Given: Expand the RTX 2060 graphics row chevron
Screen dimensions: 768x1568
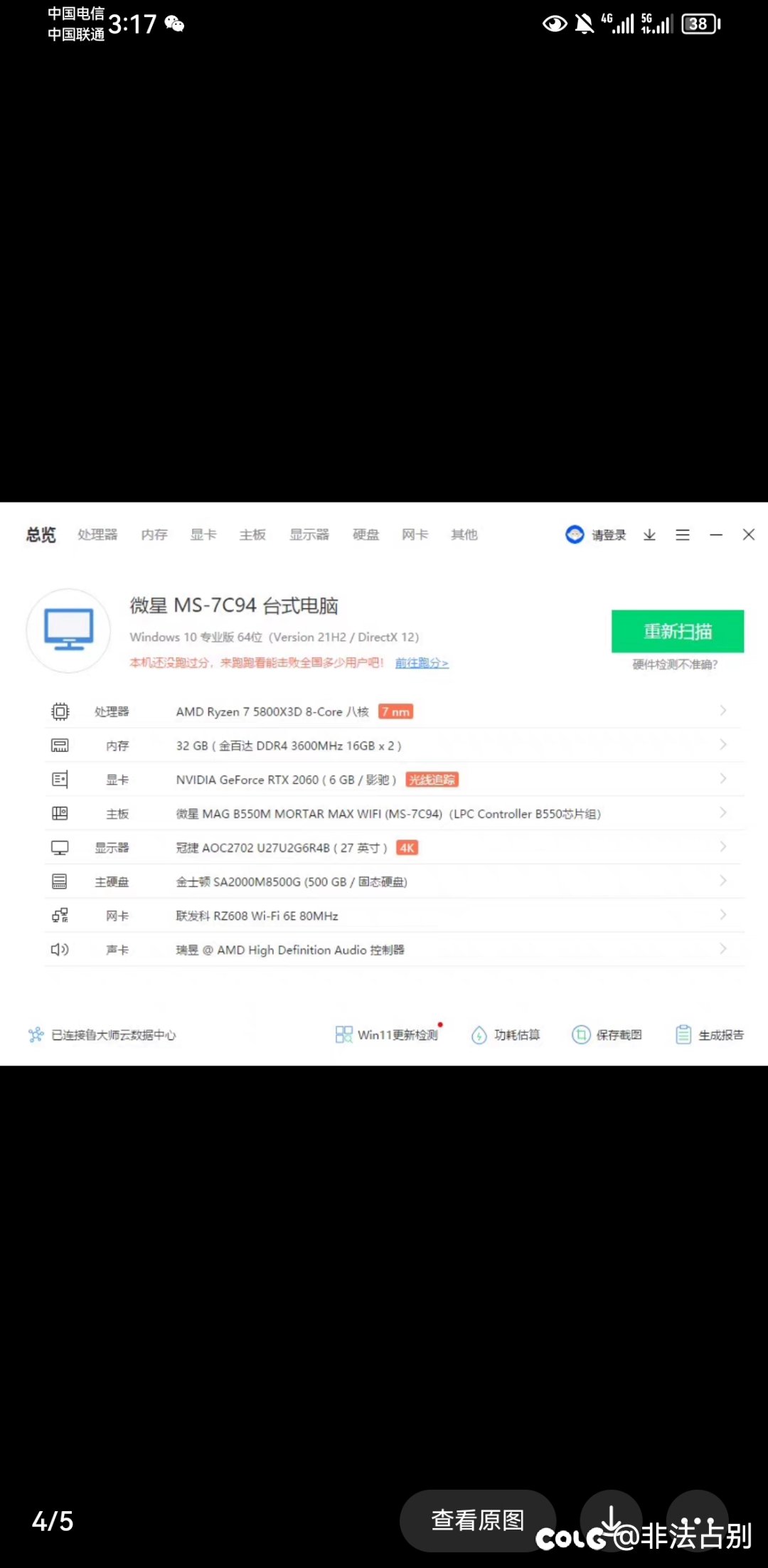Looking at the screenshot, I should pyautogui.click(x=723, y=779).
